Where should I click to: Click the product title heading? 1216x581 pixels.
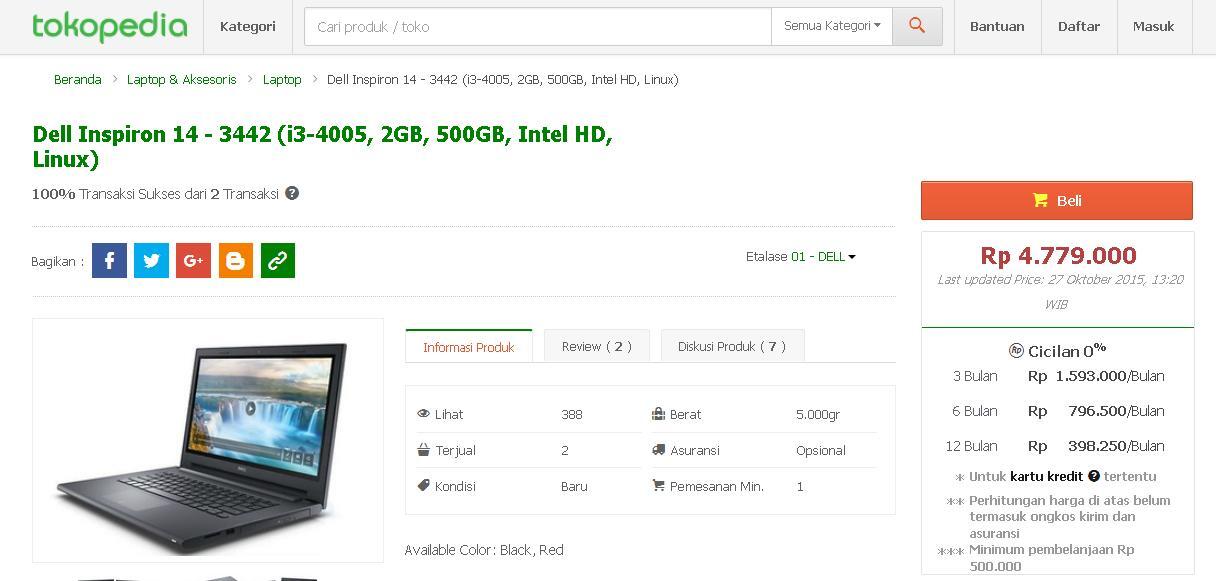click(x=322, y=147)
